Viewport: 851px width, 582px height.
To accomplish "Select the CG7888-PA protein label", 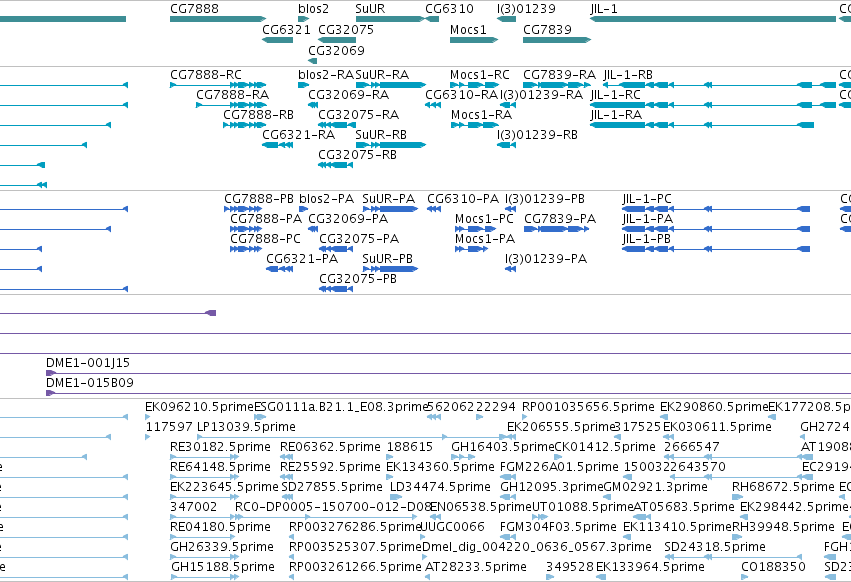I will point(266,219).
